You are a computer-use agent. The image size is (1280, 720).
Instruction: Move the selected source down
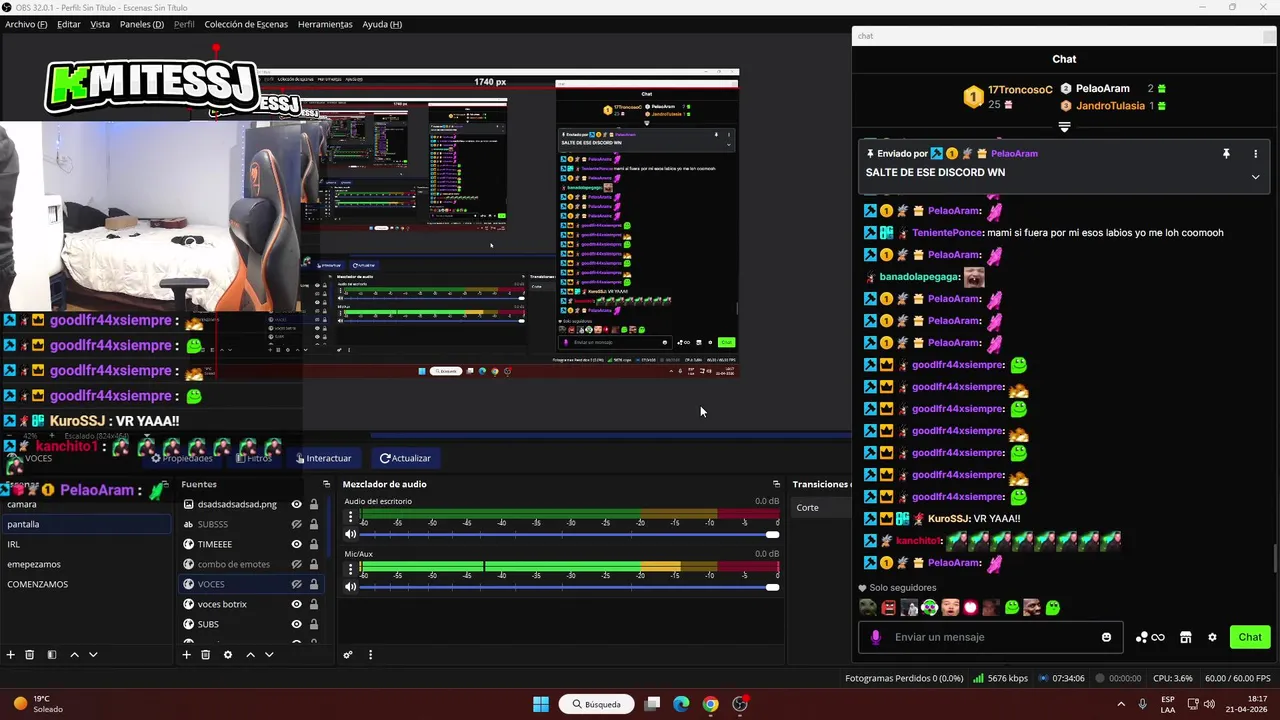point(269,654)
